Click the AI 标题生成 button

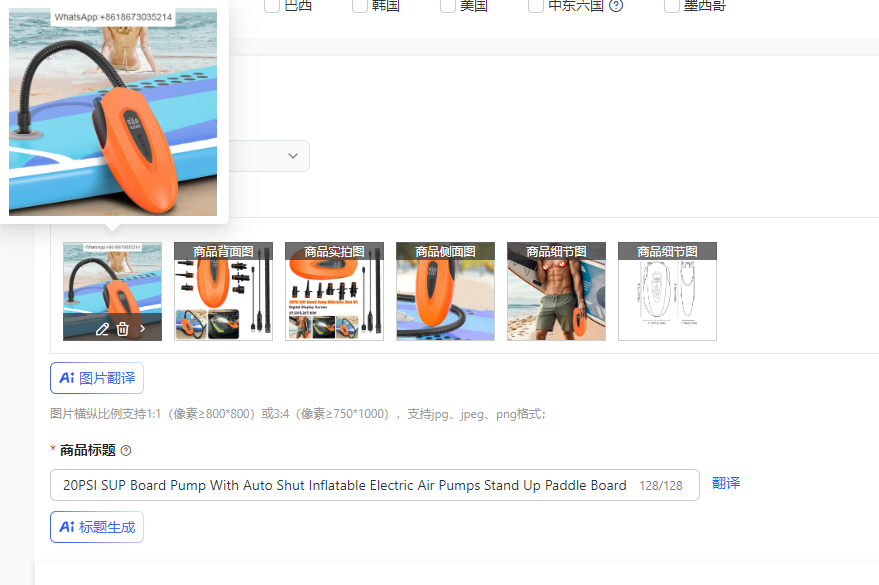point(97,527)
